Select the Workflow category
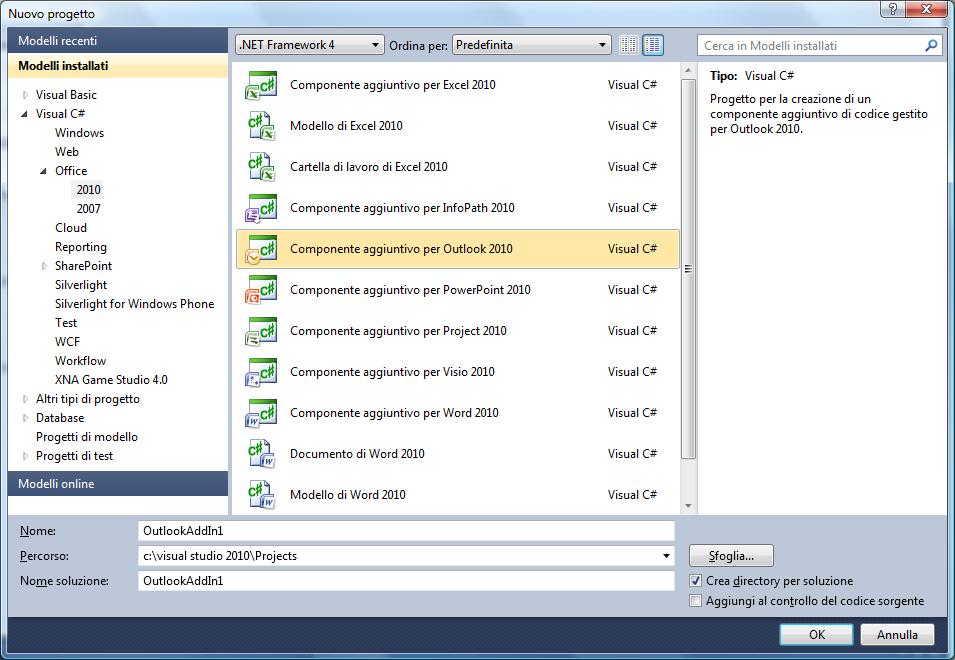Image resolution: width=955 pixels, height=660 pixels. point(80,360)
